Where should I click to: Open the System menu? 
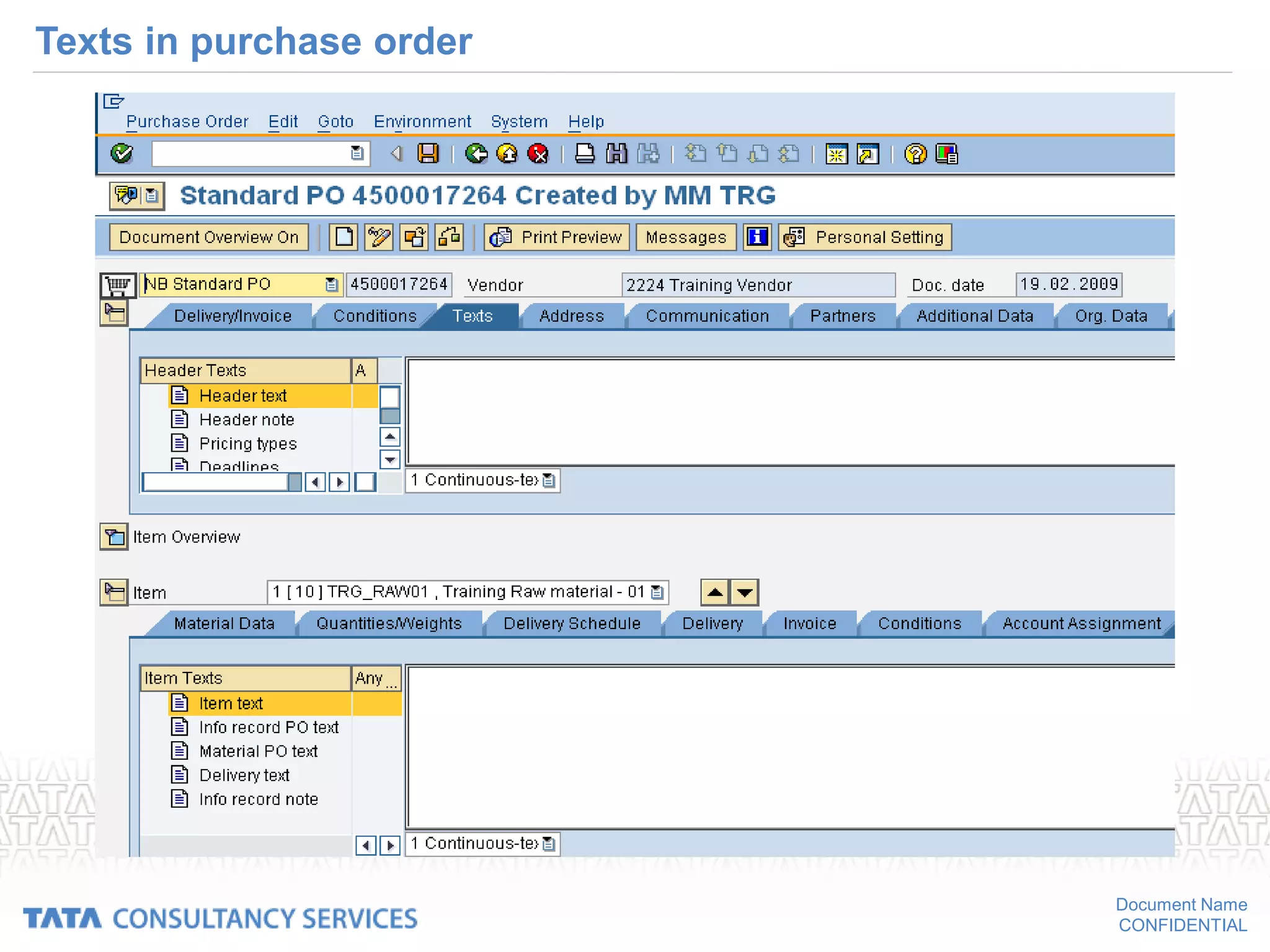(x=519, y=121)
